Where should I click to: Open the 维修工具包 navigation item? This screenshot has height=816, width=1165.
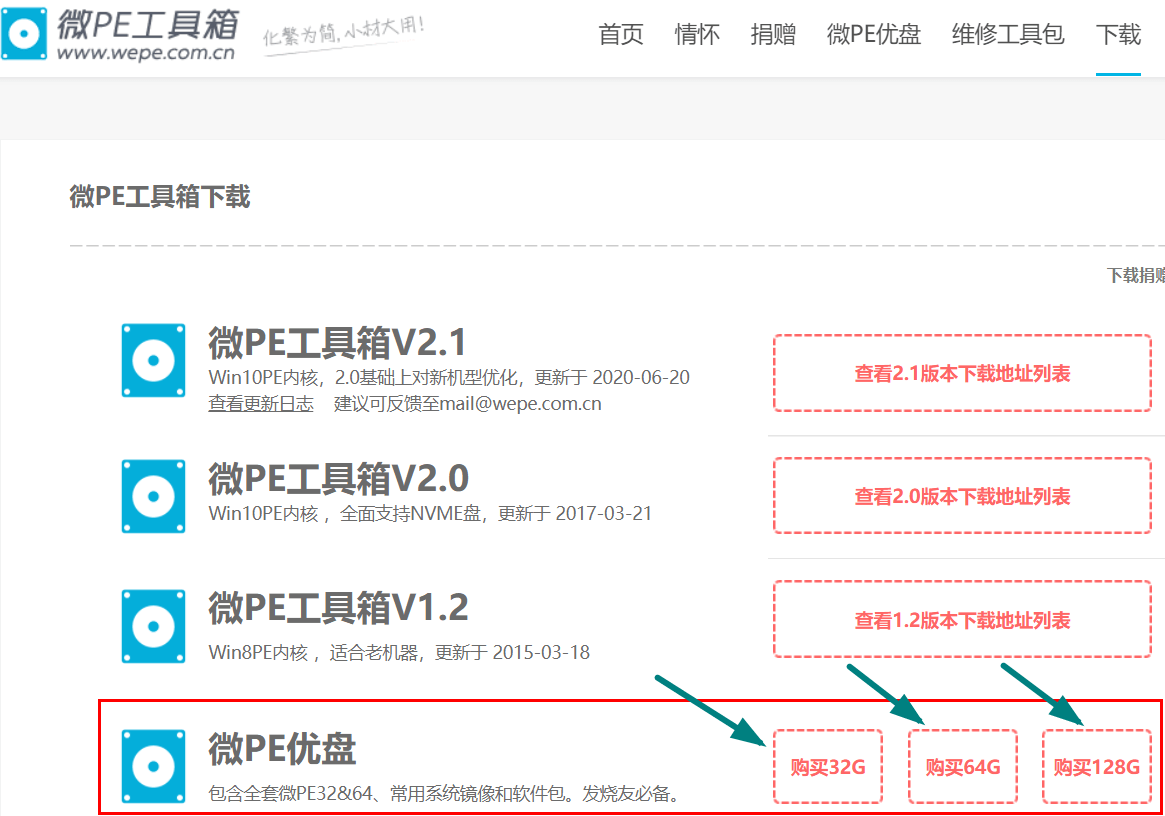pos(1008,34)
